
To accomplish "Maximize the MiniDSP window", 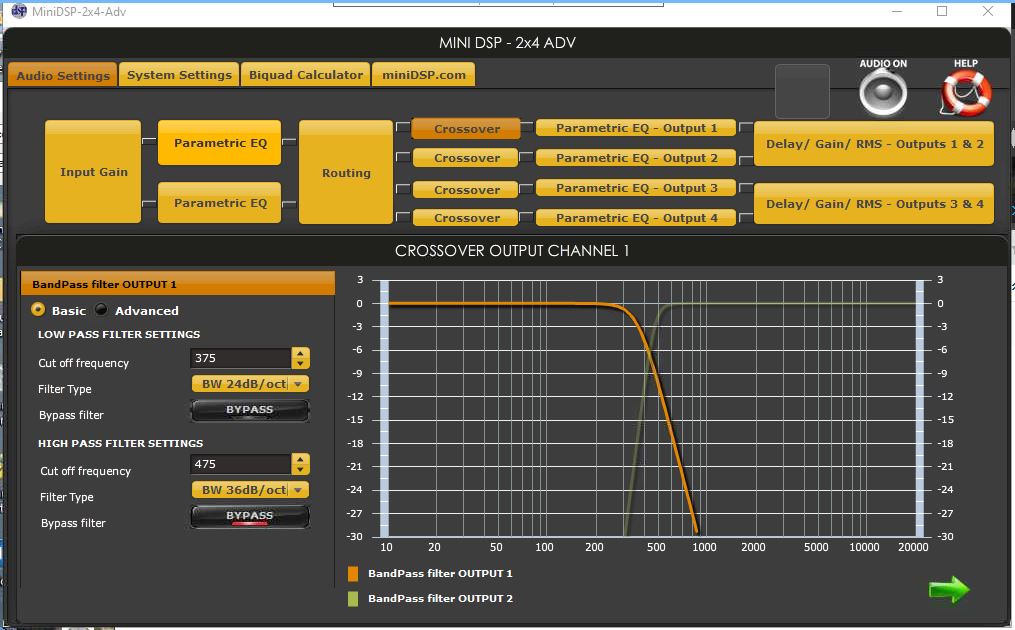I will point(942,11).
